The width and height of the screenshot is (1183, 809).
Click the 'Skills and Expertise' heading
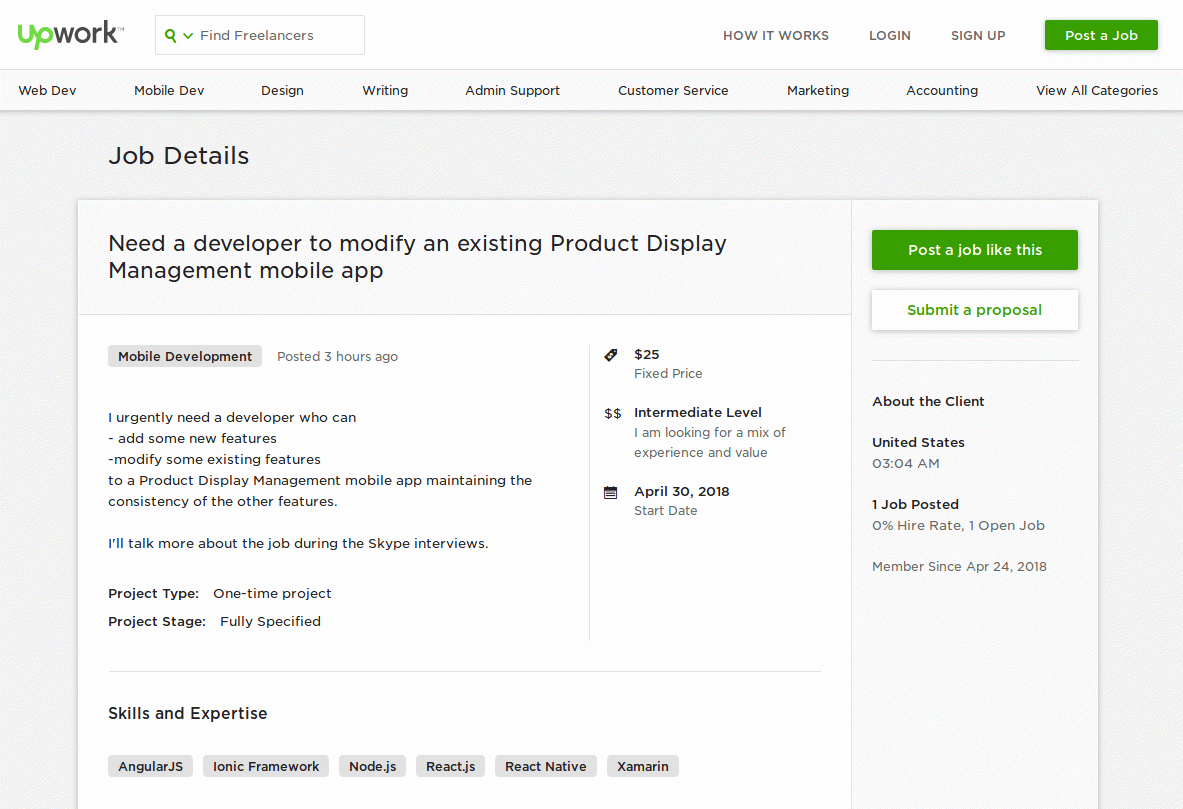pos(188,713)
